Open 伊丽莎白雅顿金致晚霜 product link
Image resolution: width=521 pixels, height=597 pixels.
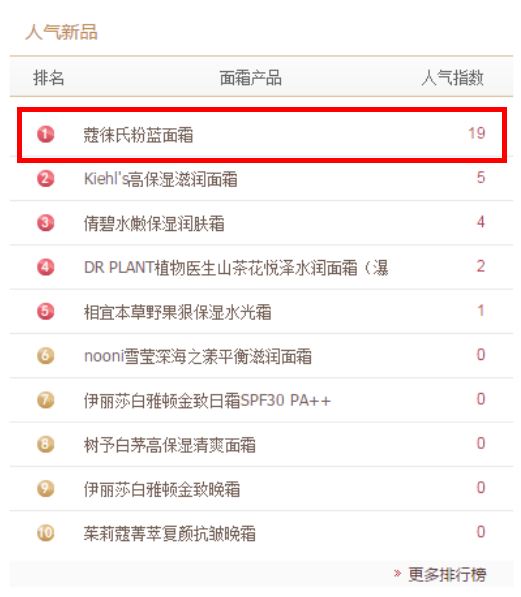pyautogui.click(x=162, y=489)
